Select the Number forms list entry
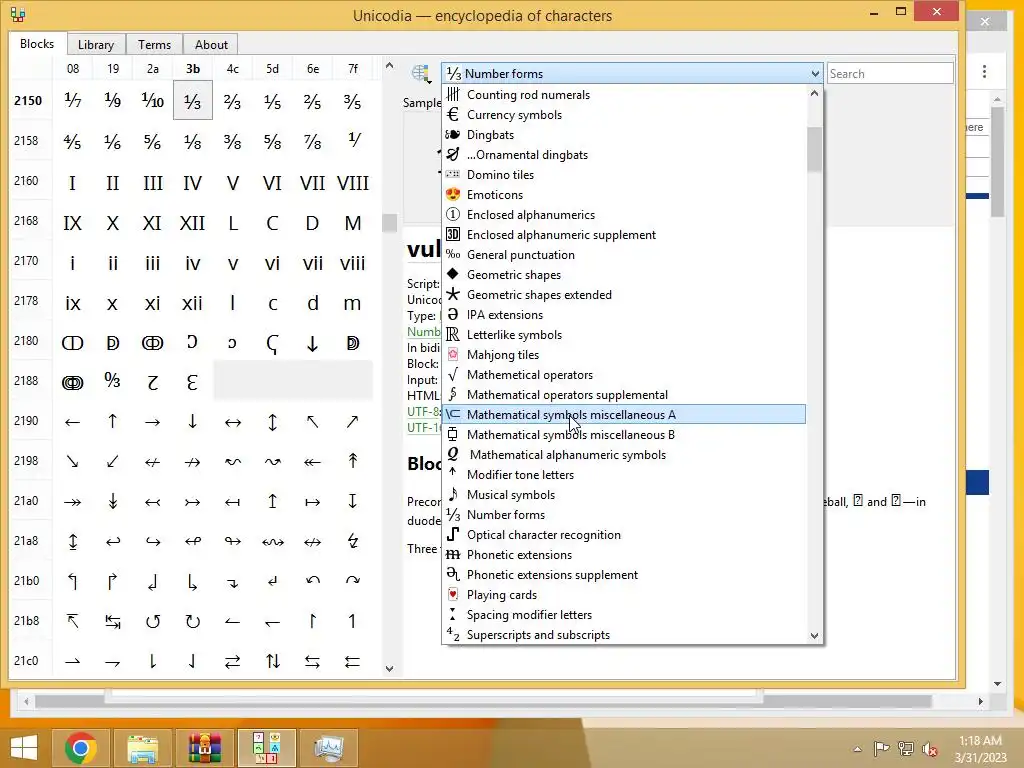This screenshot has height=768, width=1024. click(624, 515)
